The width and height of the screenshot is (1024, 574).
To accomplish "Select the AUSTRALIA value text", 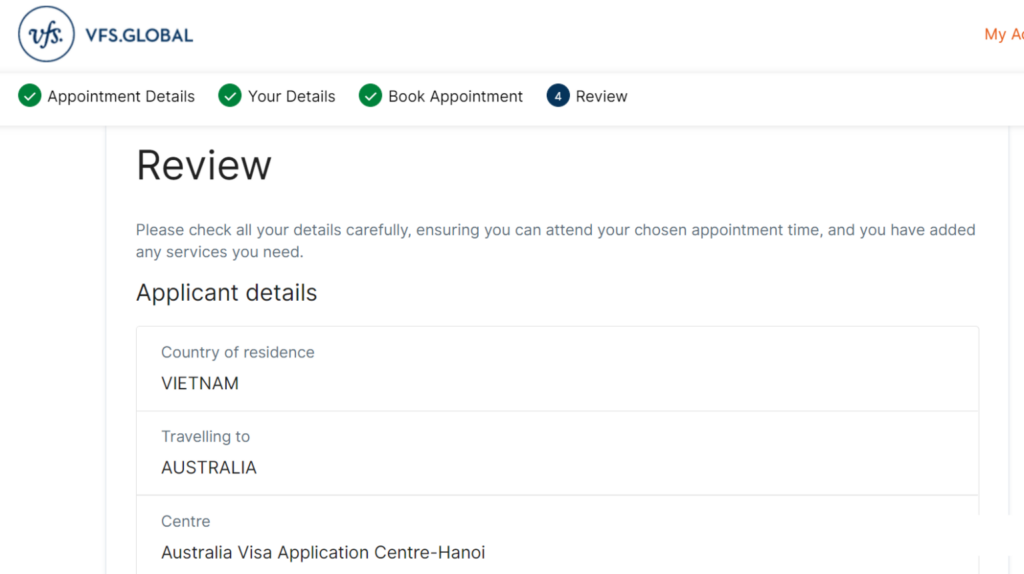I will point(209,468).
